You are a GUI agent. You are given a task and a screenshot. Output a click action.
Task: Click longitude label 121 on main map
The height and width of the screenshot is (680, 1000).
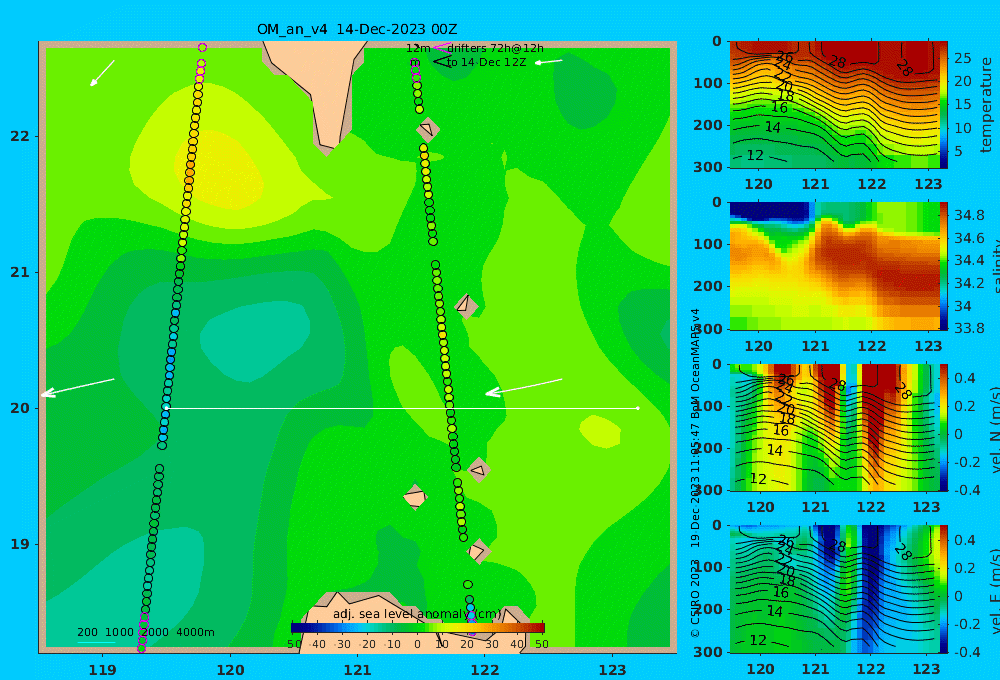357,670
